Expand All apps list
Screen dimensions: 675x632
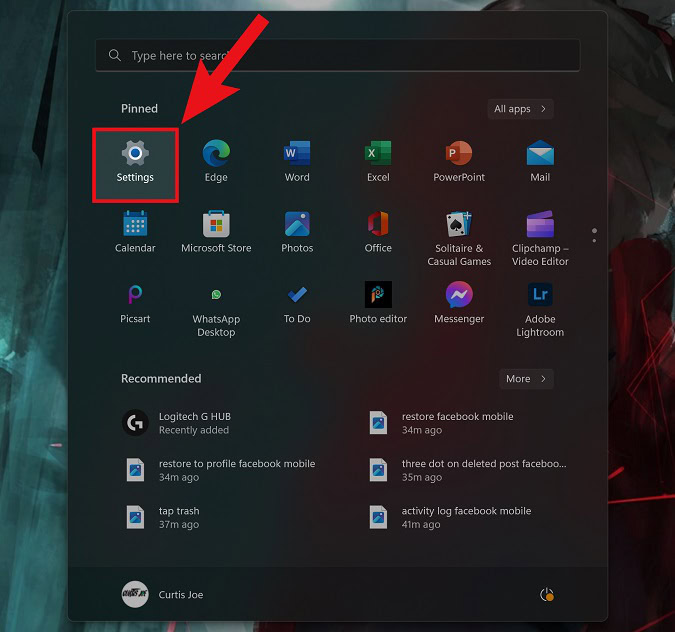pos(520,109)
